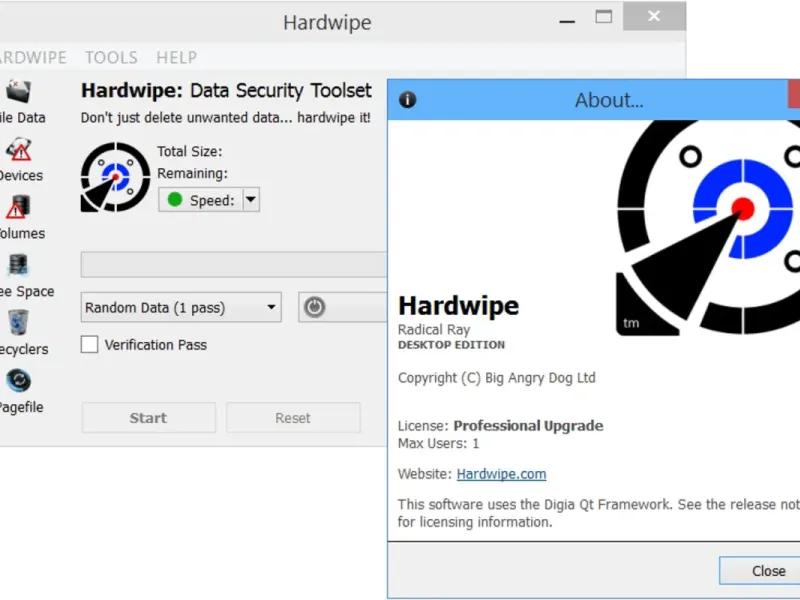Image resolution: width=800 pixels, height=600 pixels.
Task: Follow the Hardwipe.com website link
Action: click(x=501, y=474)
